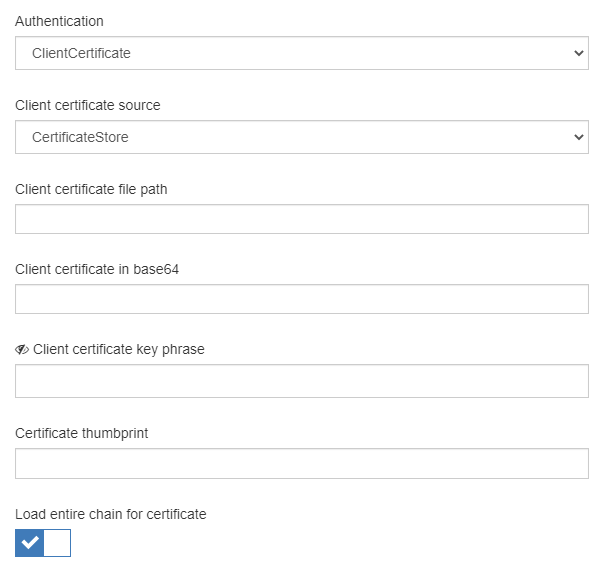604x567 pixels.
Task: Click the Certificate thumbprint text box
Action: point(301,463)
